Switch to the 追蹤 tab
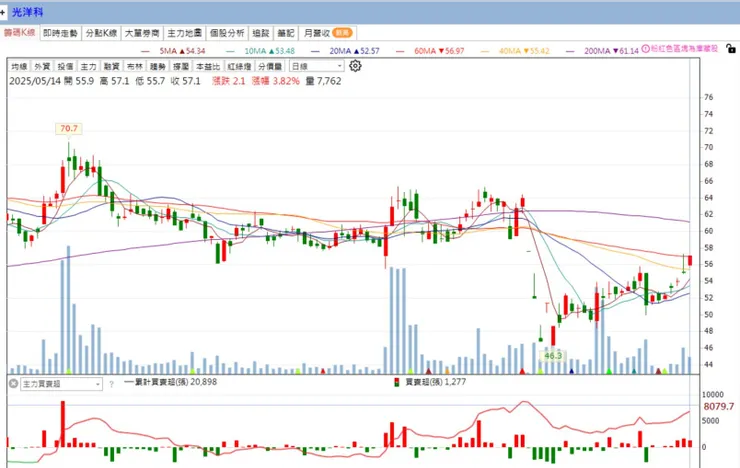 (261, 33)
